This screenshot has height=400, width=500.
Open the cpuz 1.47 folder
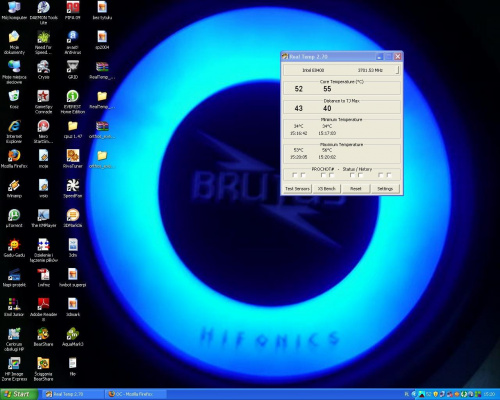coord(73,129)
